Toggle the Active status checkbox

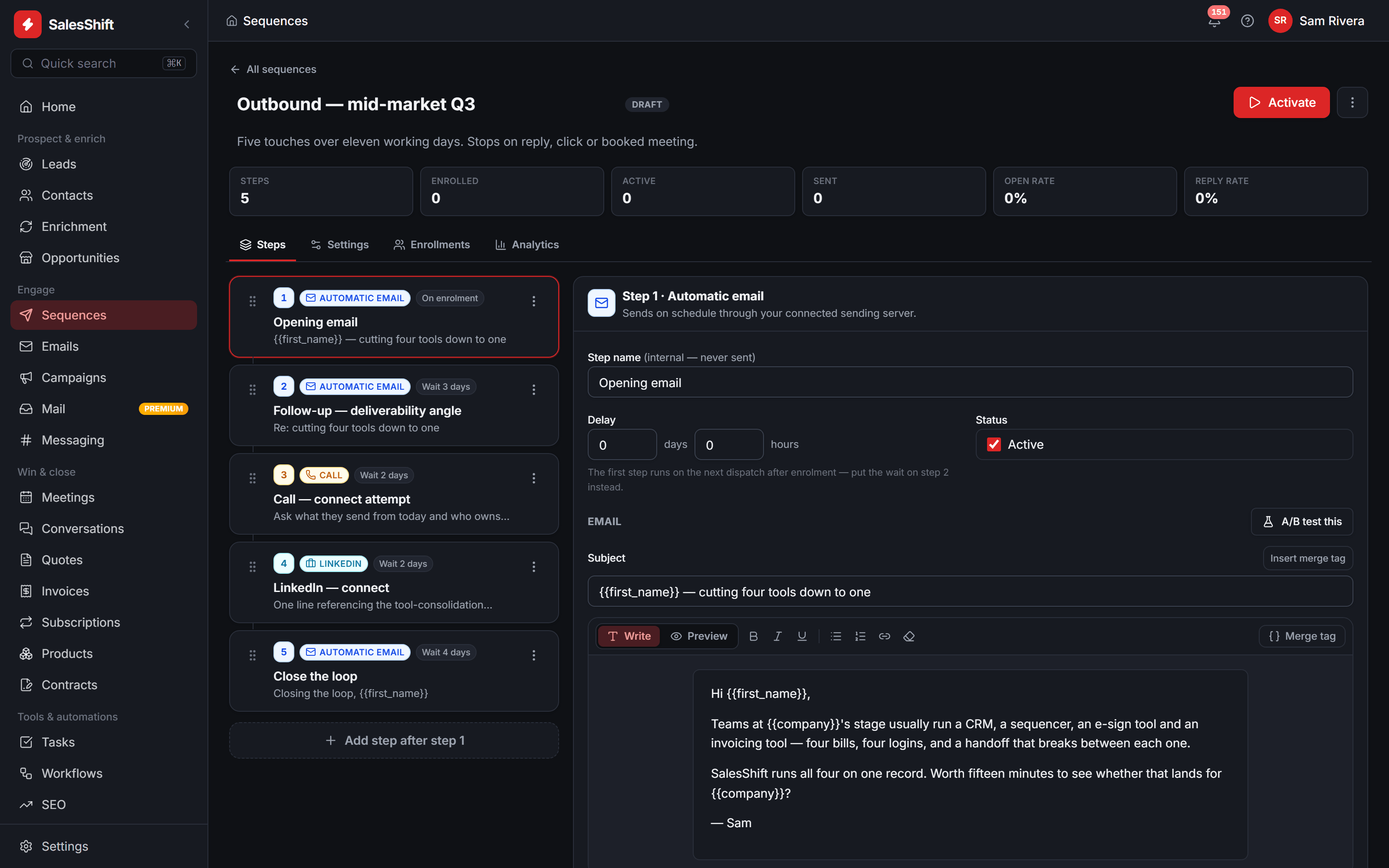pyautogui.click(x=994, y=444)
